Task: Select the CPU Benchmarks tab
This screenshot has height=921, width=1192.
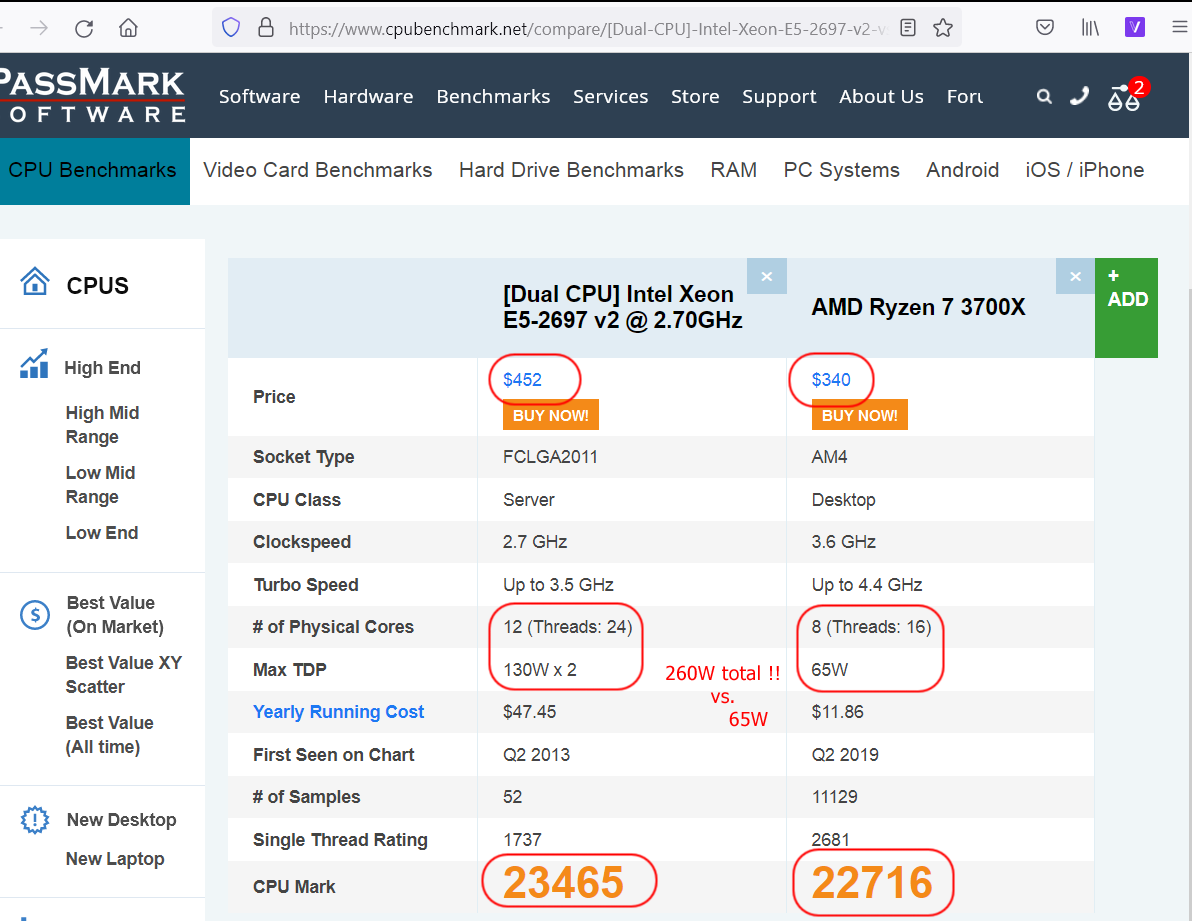Action: coord(93,170)
